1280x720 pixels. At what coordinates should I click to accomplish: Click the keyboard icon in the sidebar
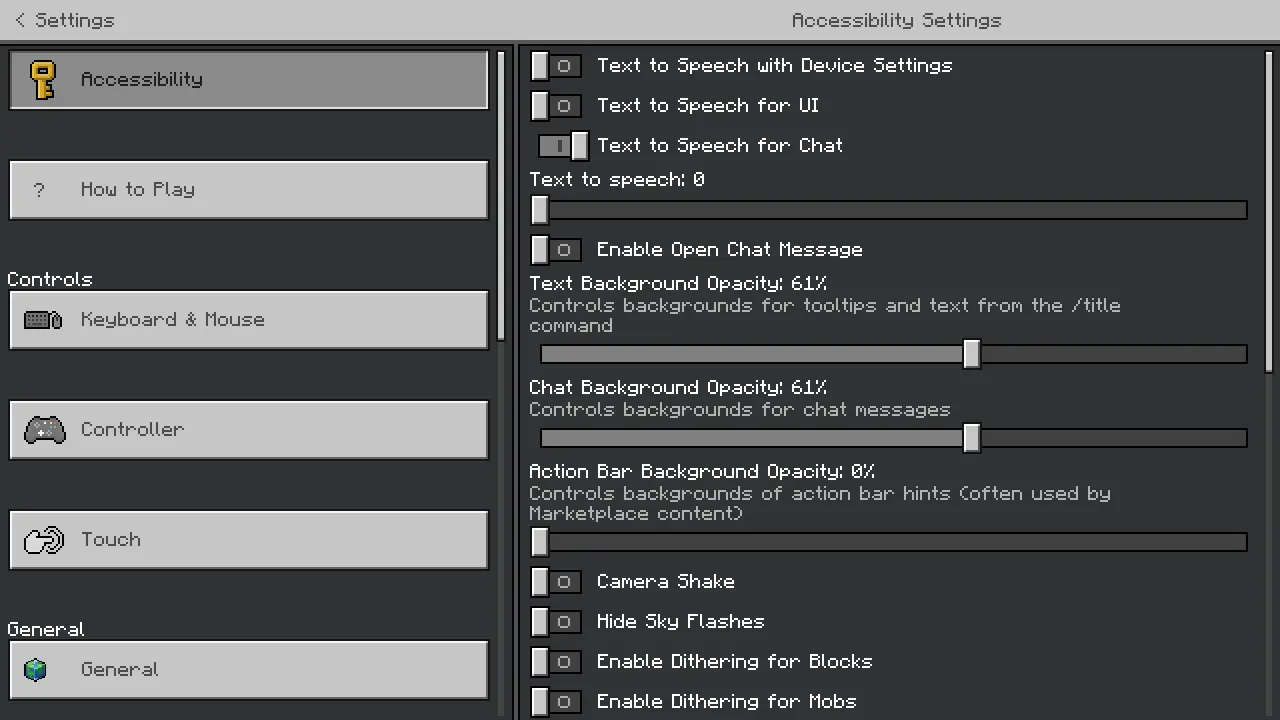[43, 320]
